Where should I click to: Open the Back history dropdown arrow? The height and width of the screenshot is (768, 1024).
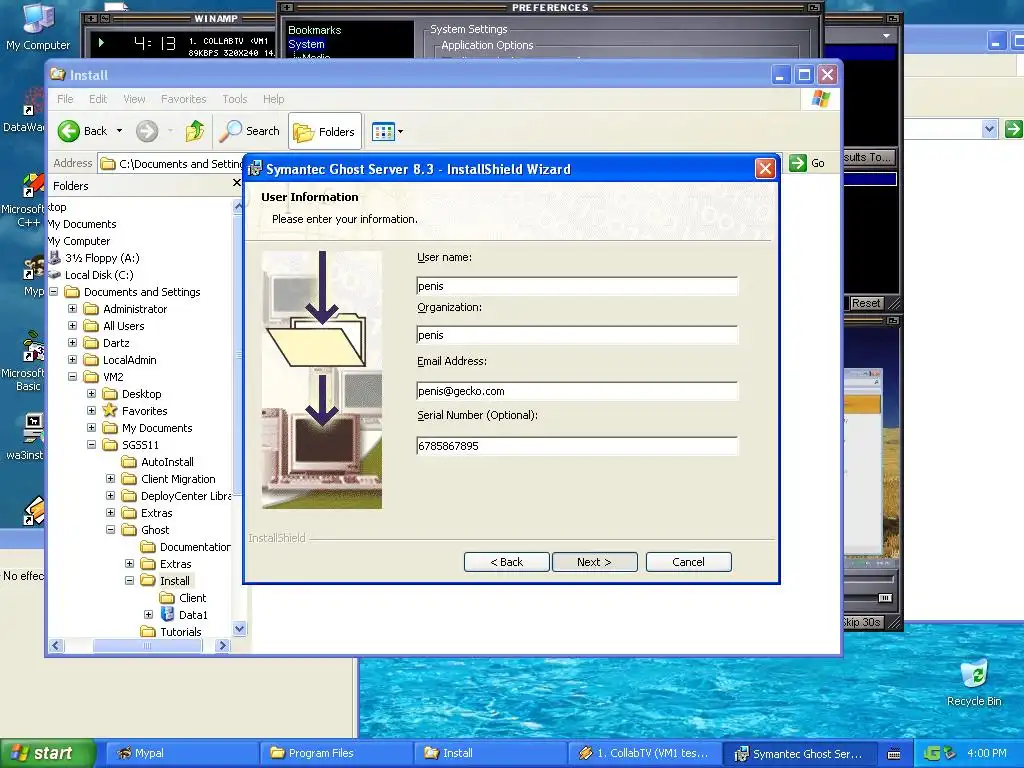[x=120, y=131]
